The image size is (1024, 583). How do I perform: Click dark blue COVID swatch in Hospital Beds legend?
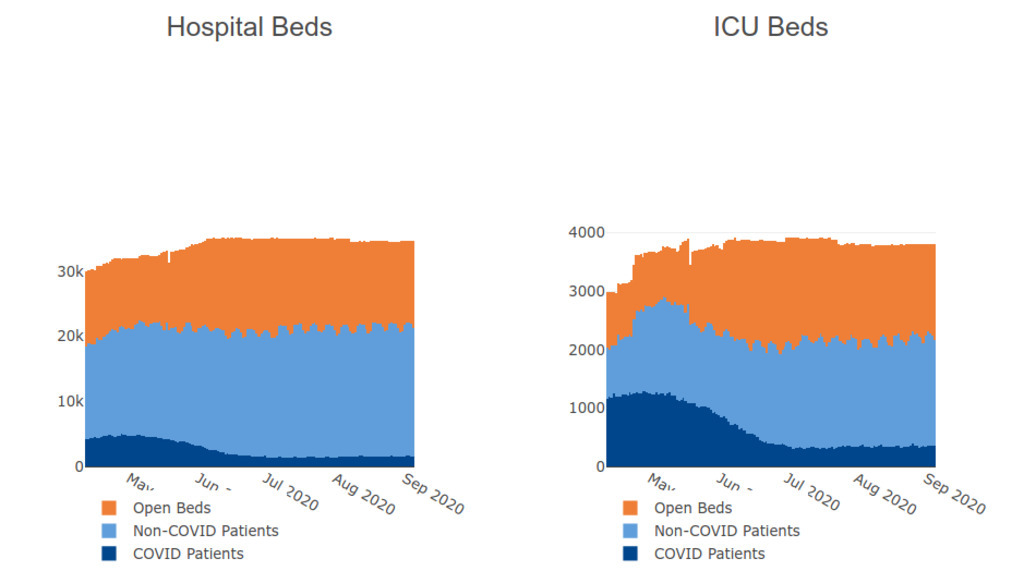click(x=109, y=554)
